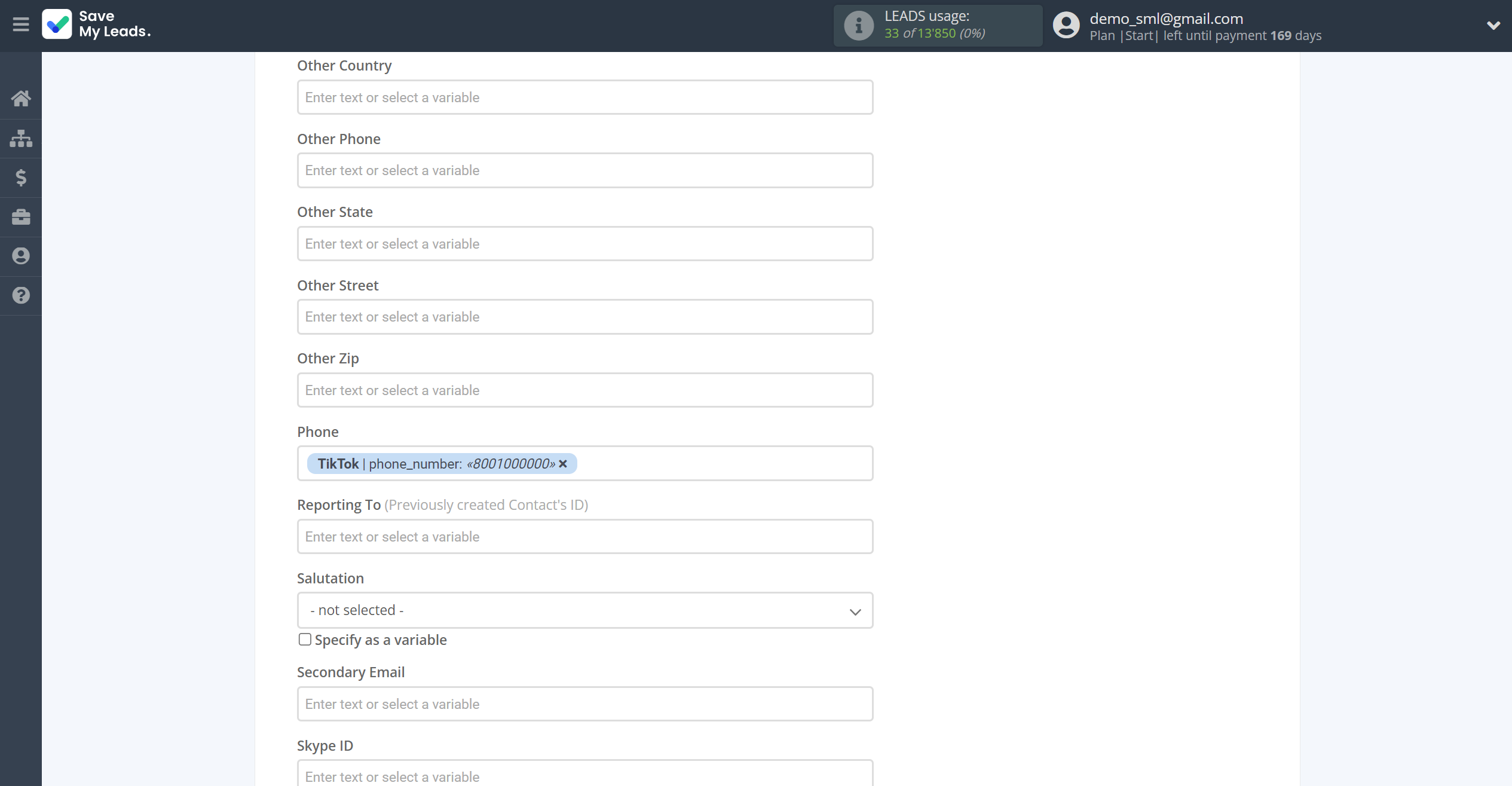Image resolution: width=1512 pixels, height=786 pixels.
Task: Check the Specify as a variable option
Action: (x=304, y=639)
